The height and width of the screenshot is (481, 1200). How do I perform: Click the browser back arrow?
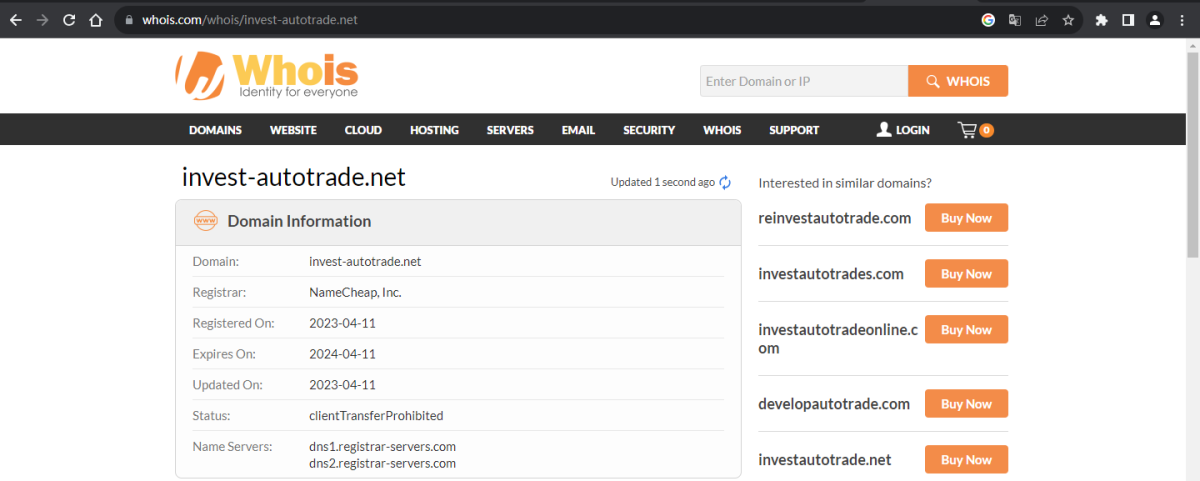click(16, 20)
